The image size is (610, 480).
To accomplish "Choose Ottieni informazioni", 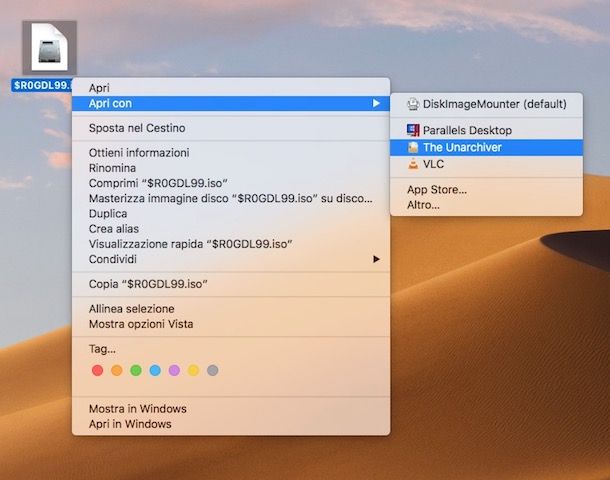I will click(231, 153).
